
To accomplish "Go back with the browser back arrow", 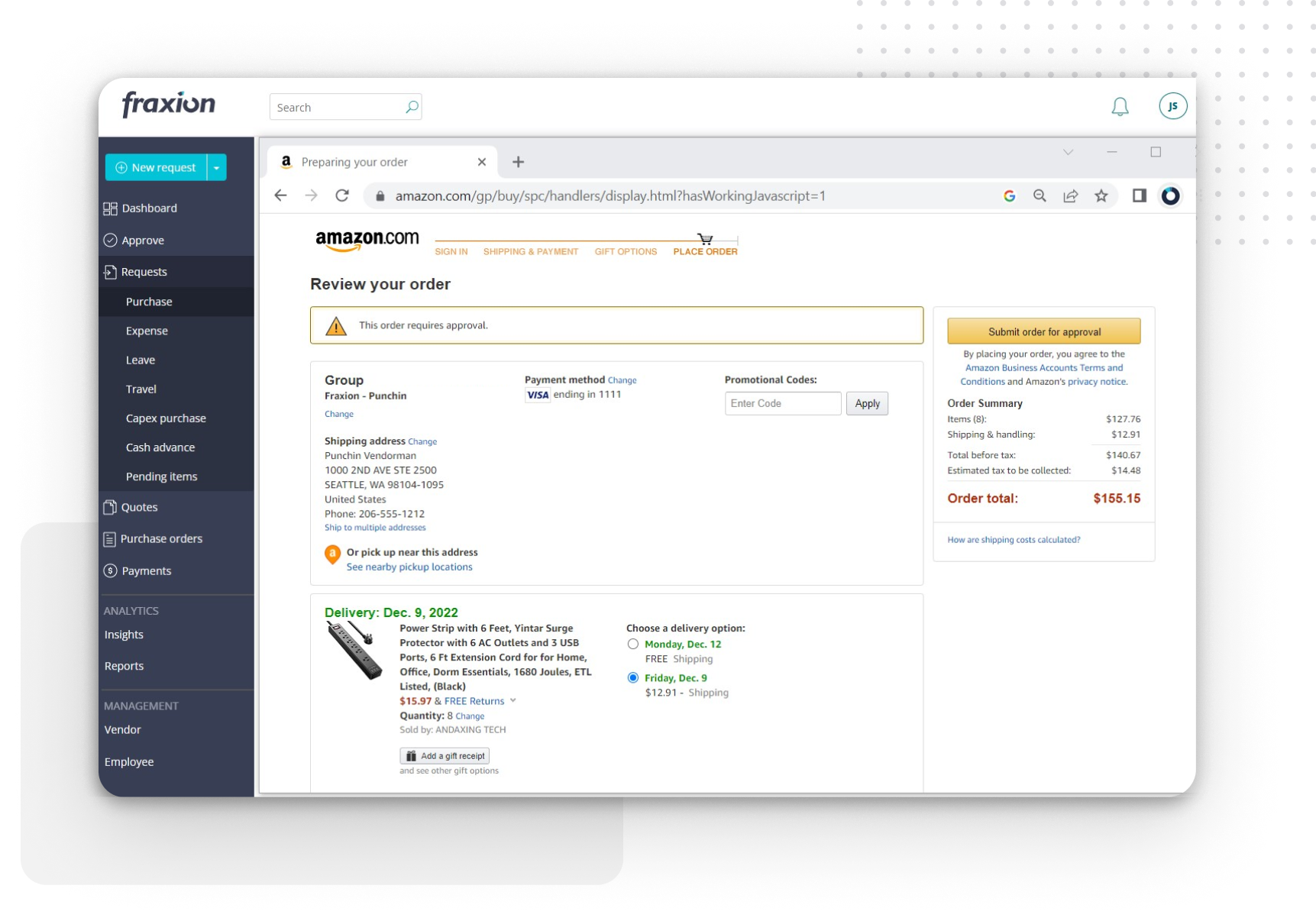I will [x=281, y=195].
